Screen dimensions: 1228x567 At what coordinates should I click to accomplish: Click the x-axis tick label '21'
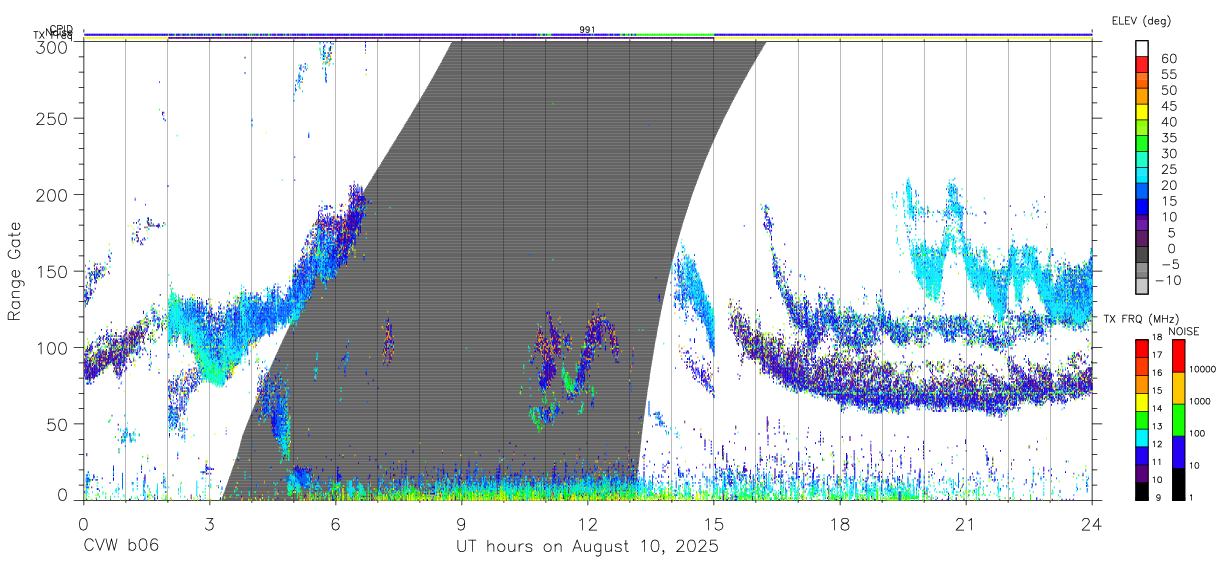(x=965, y=524)
